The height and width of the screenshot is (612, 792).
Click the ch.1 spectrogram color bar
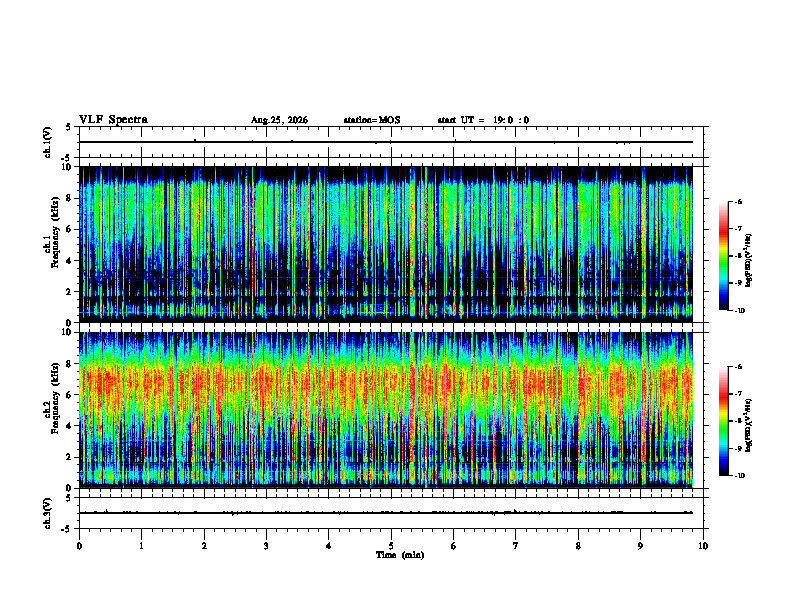point(723,256)
